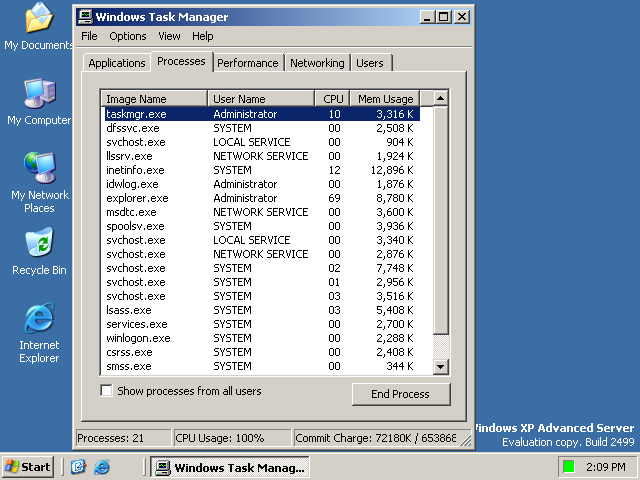The height and width of the screenshot is (480, 640).
Task: Click Internet Explorer quick launch icon
Action: pyautogui.click(x=101, y=467)
